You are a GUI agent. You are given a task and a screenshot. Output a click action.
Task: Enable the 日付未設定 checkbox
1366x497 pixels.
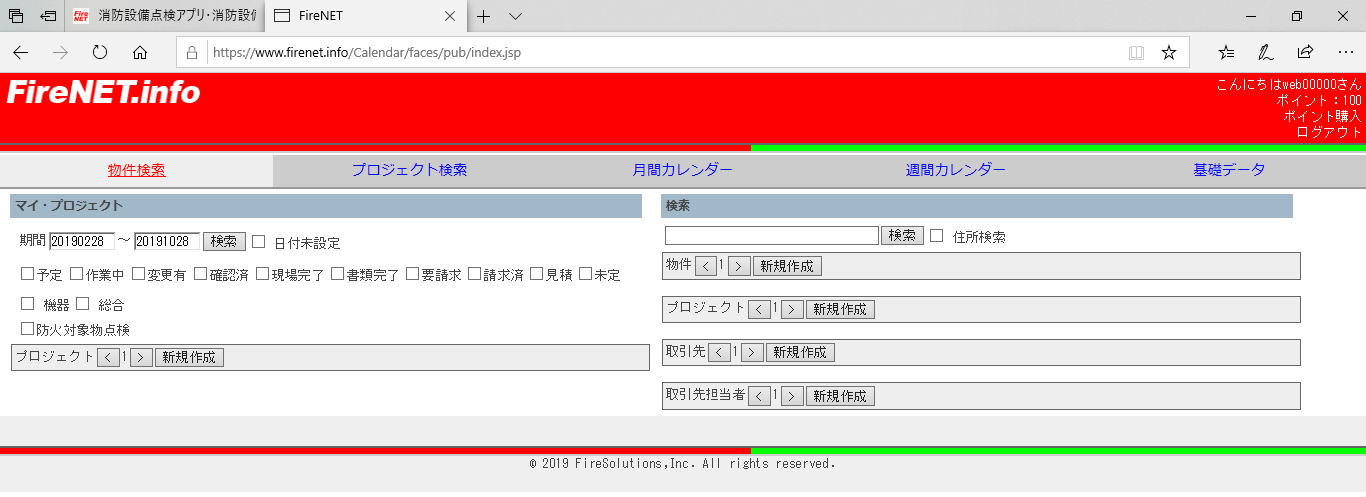(x=259, y=242)
